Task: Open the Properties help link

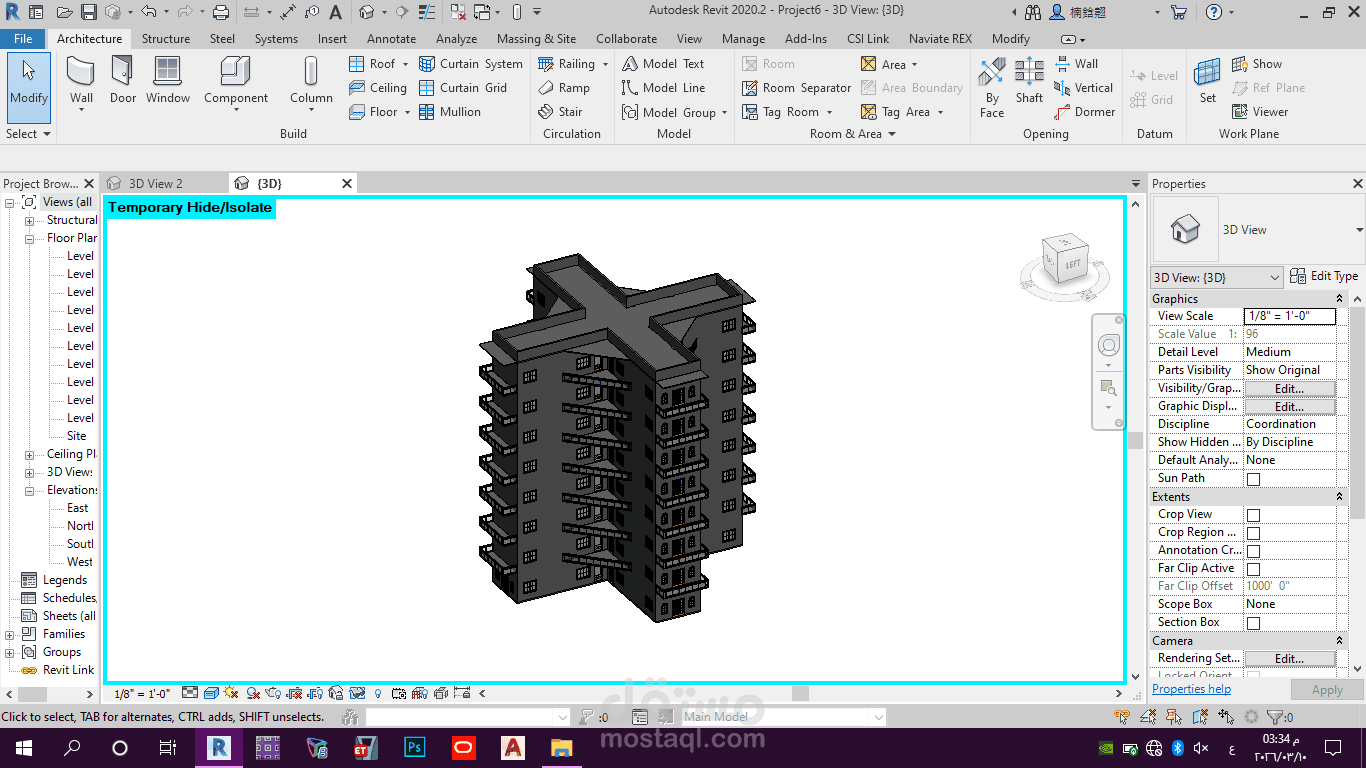Action: 1191,689
